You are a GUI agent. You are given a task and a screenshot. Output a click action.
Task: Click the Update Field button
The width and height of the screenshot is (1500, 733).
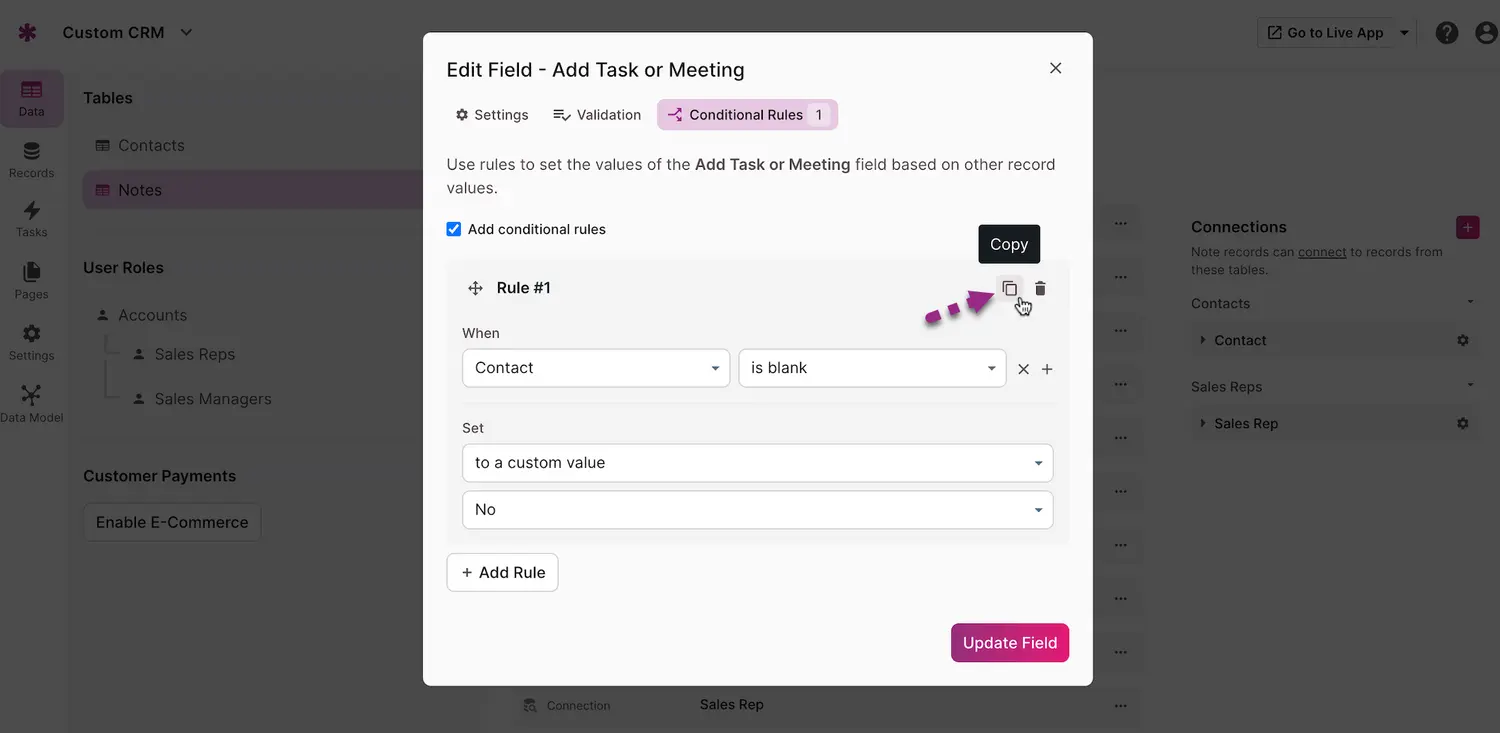point(1009,643)
